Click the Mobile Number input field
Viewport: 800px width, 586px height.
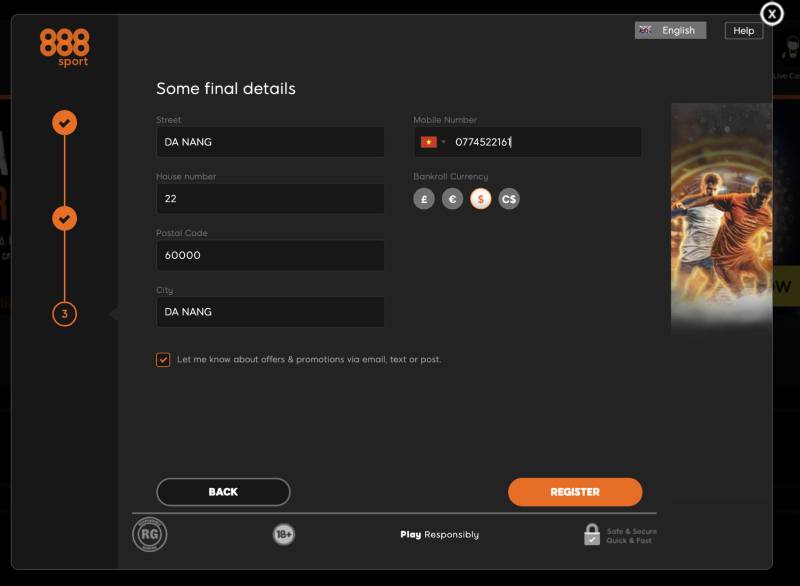pos(543,142)
